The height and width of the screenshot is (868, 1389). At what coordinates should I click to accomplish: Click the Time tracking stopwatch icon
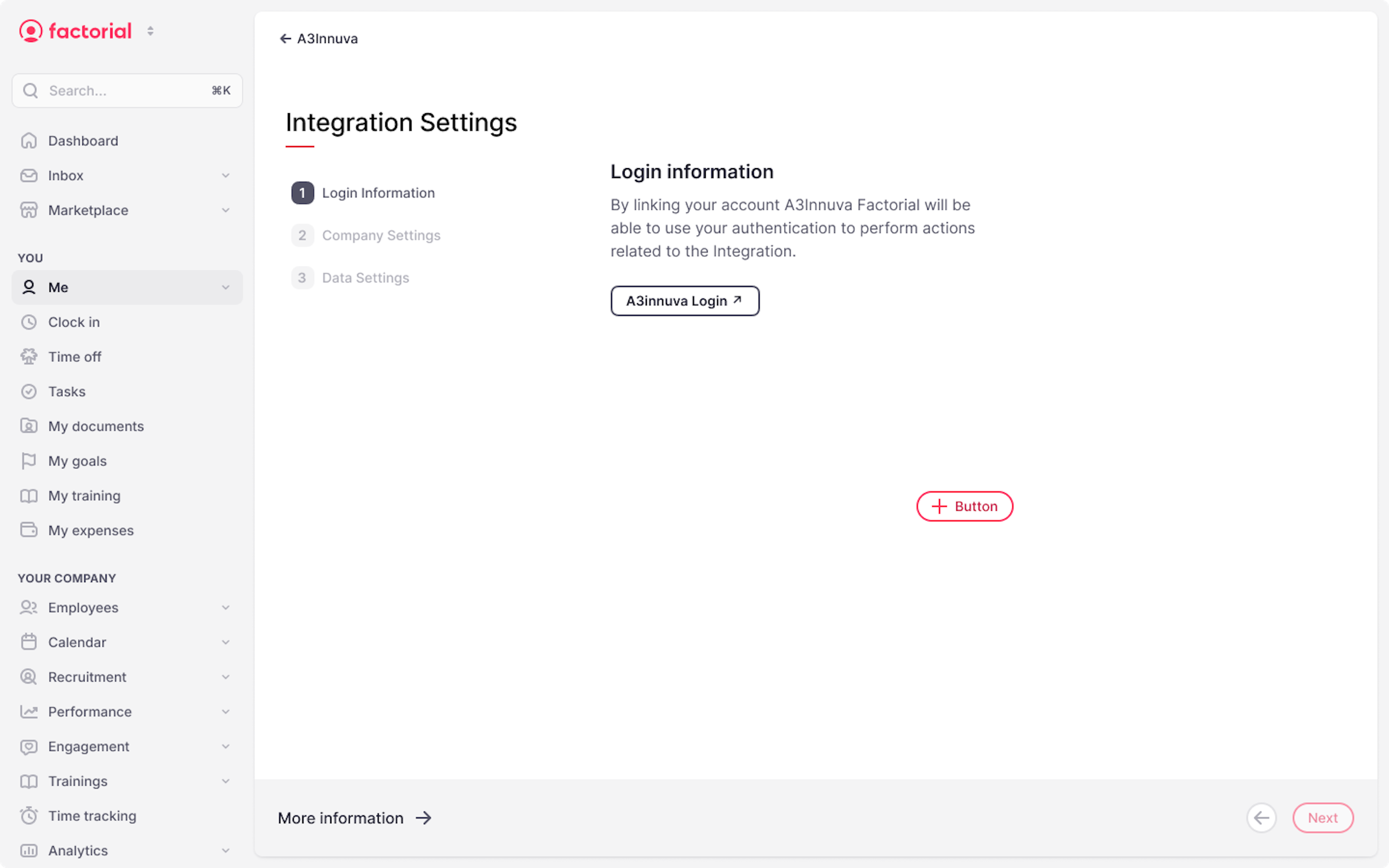[x=29, y=816]
